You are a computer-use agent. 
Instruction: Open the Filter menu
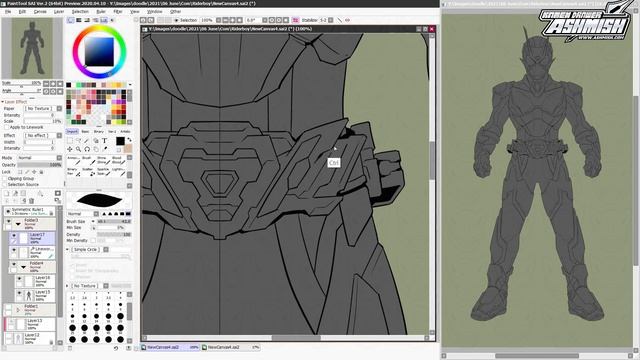point(118,11)
